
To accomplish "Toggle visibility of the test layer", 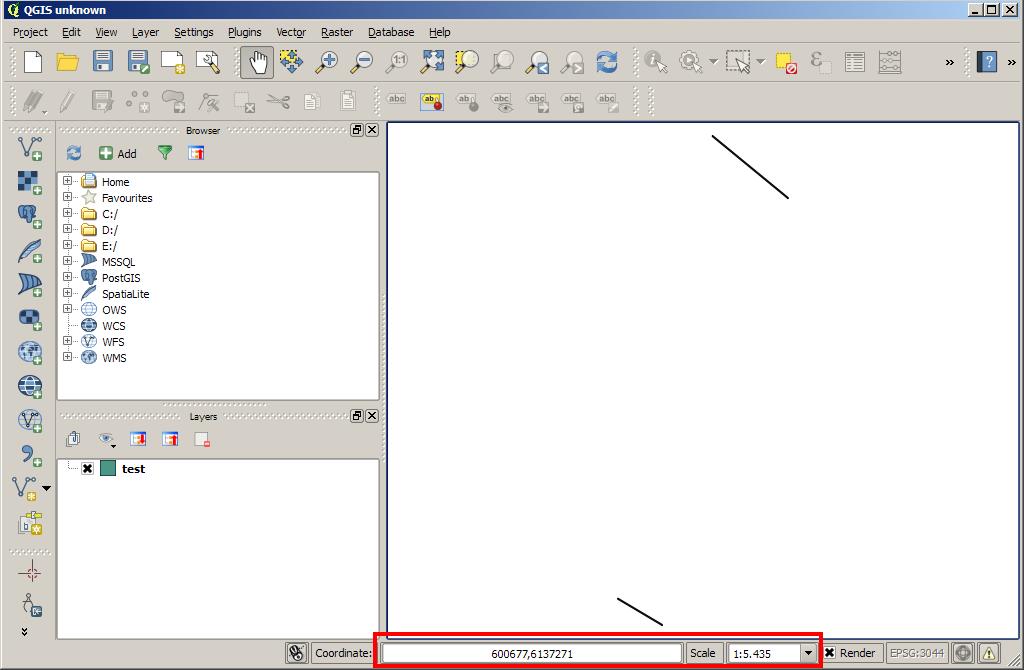I will 88,469.
